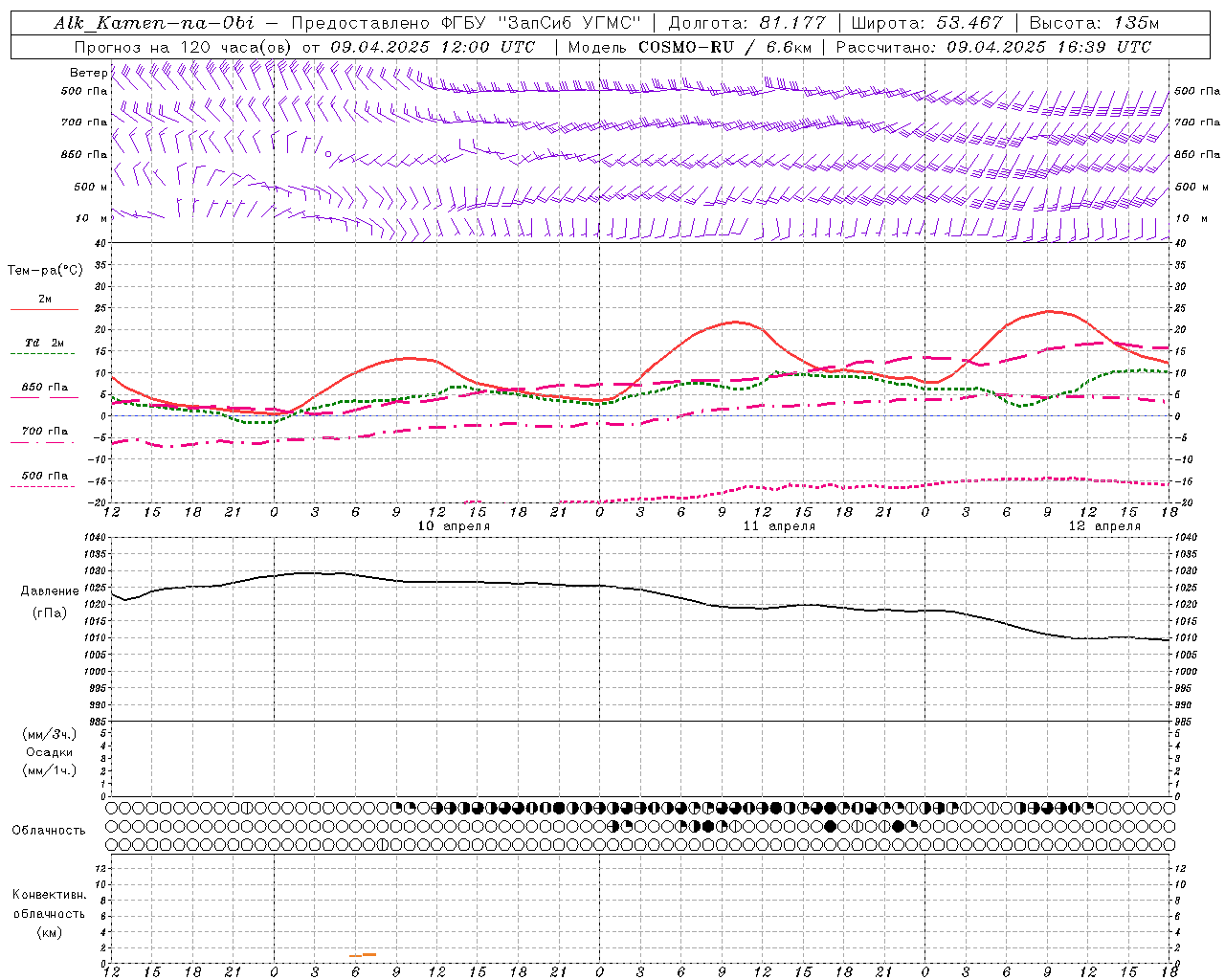The height and width of the screenshot is (980, 1225).
Task: Select the Долгота: 81.177 value
Action: (x=746, y=23)
